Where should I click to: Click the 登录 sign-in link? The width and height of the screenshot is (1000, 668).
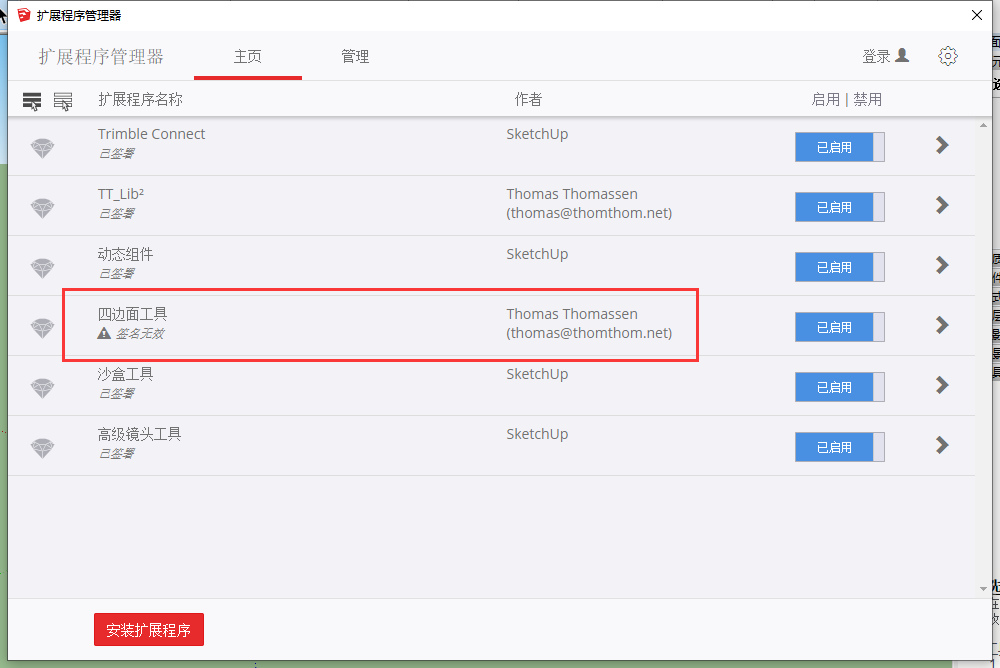885,56
